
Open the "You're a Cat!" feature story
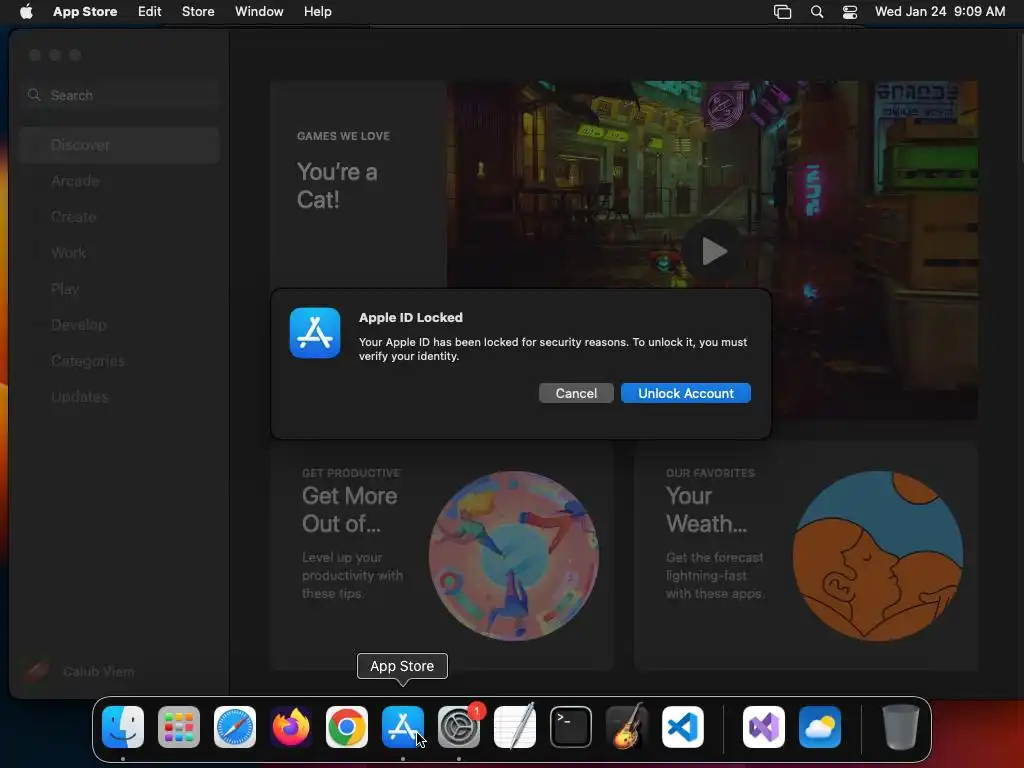(x=337, y=185)
